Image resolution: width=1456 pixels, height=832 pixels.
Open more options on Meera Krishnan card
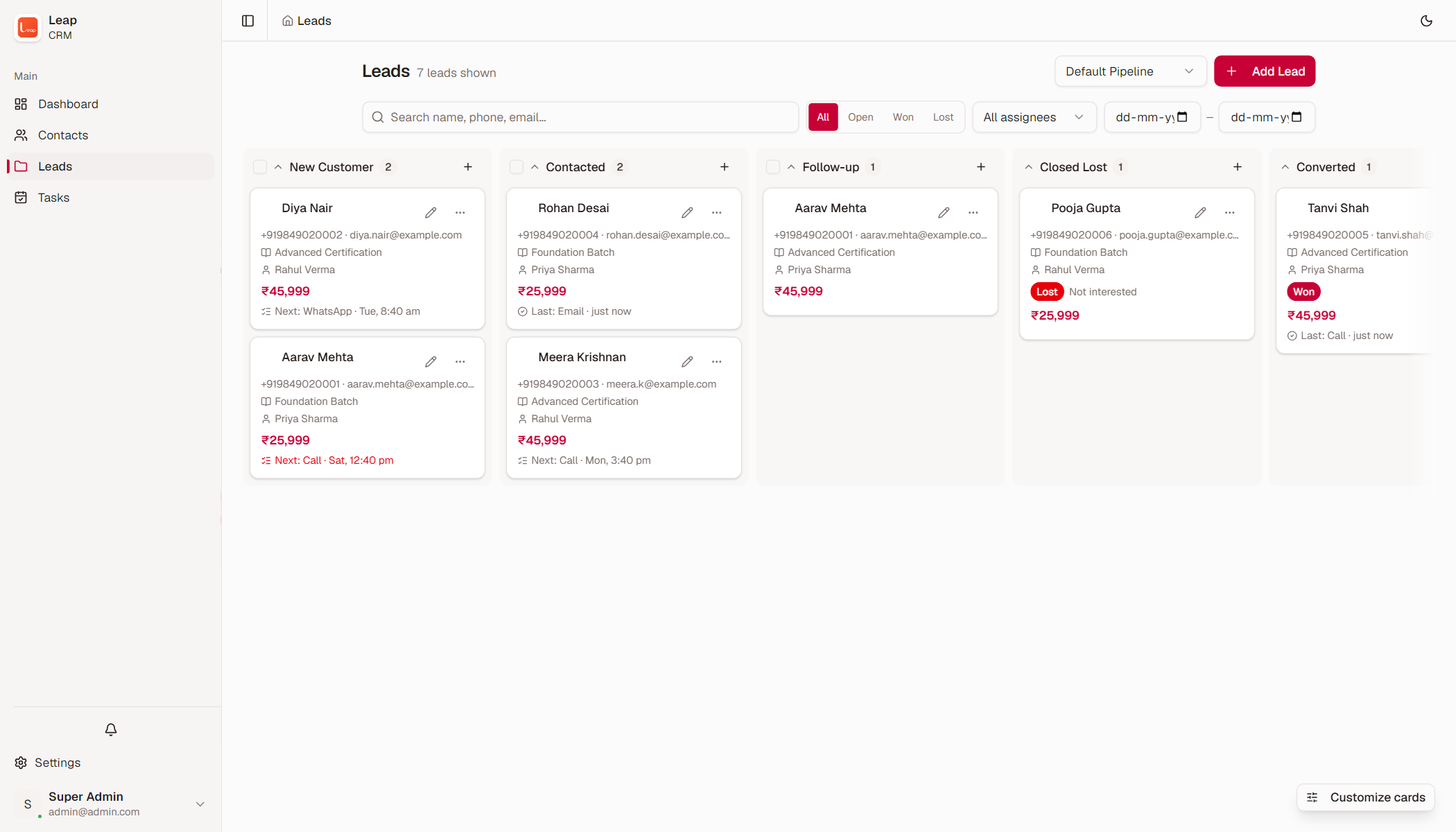point(717,361)
